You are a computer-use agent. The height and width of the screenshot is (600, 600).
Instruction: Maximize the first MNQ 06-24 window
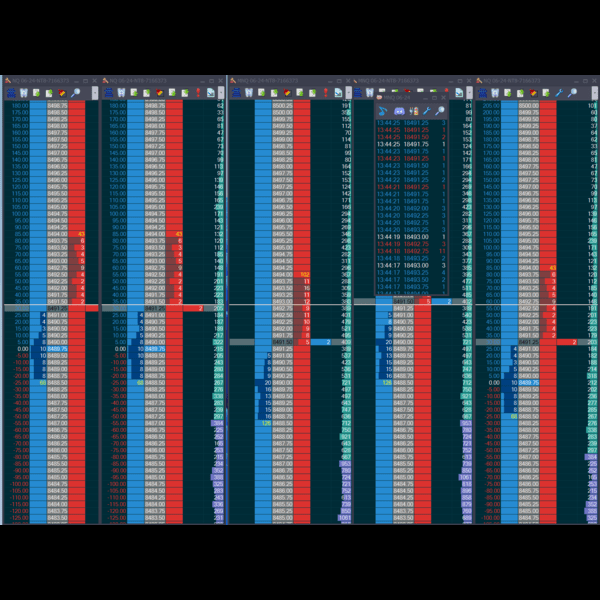339,81
